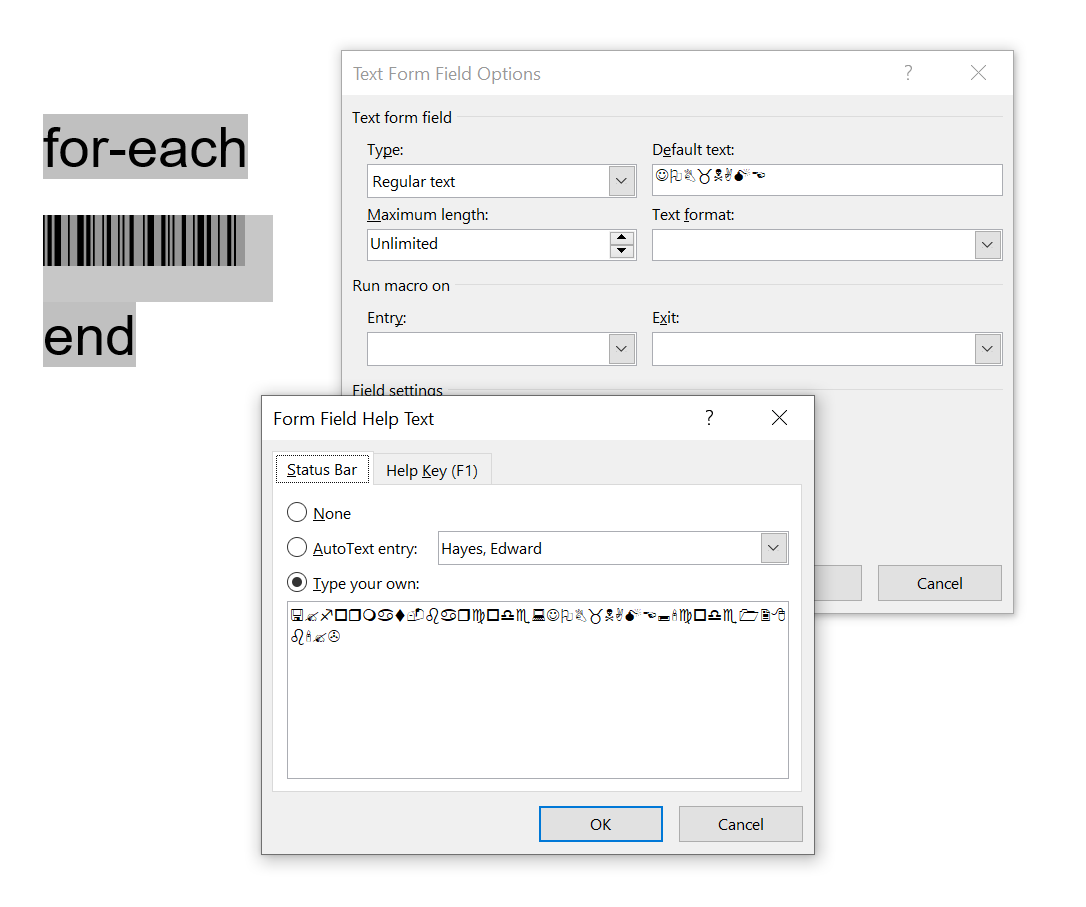The height and width of the screenshot is (907, 1086).
Task: Select the Status Bar tab
Action: [x=322, y=470]
